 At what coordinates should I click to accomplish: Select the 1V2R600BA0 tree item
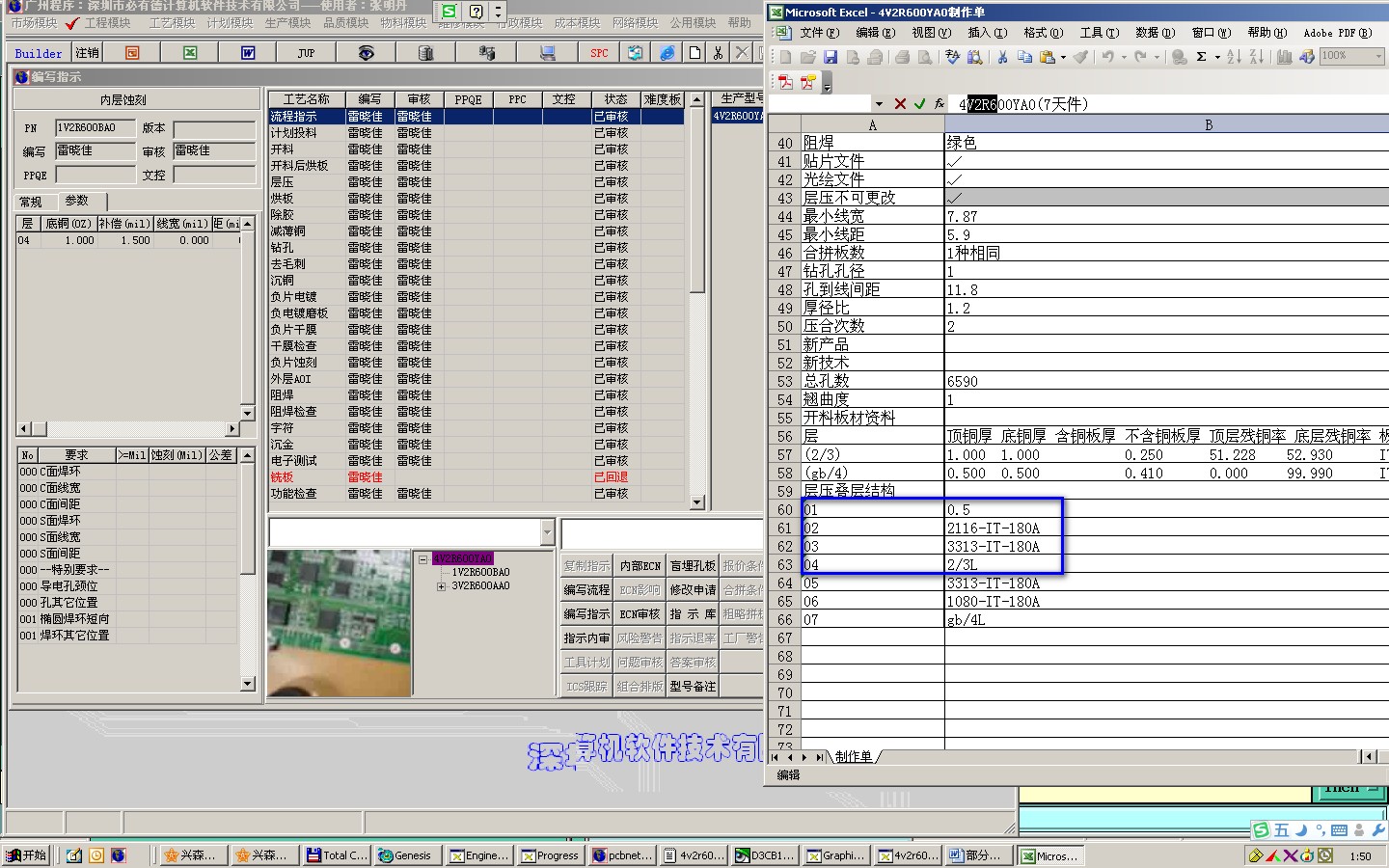[x=480, y=572]
